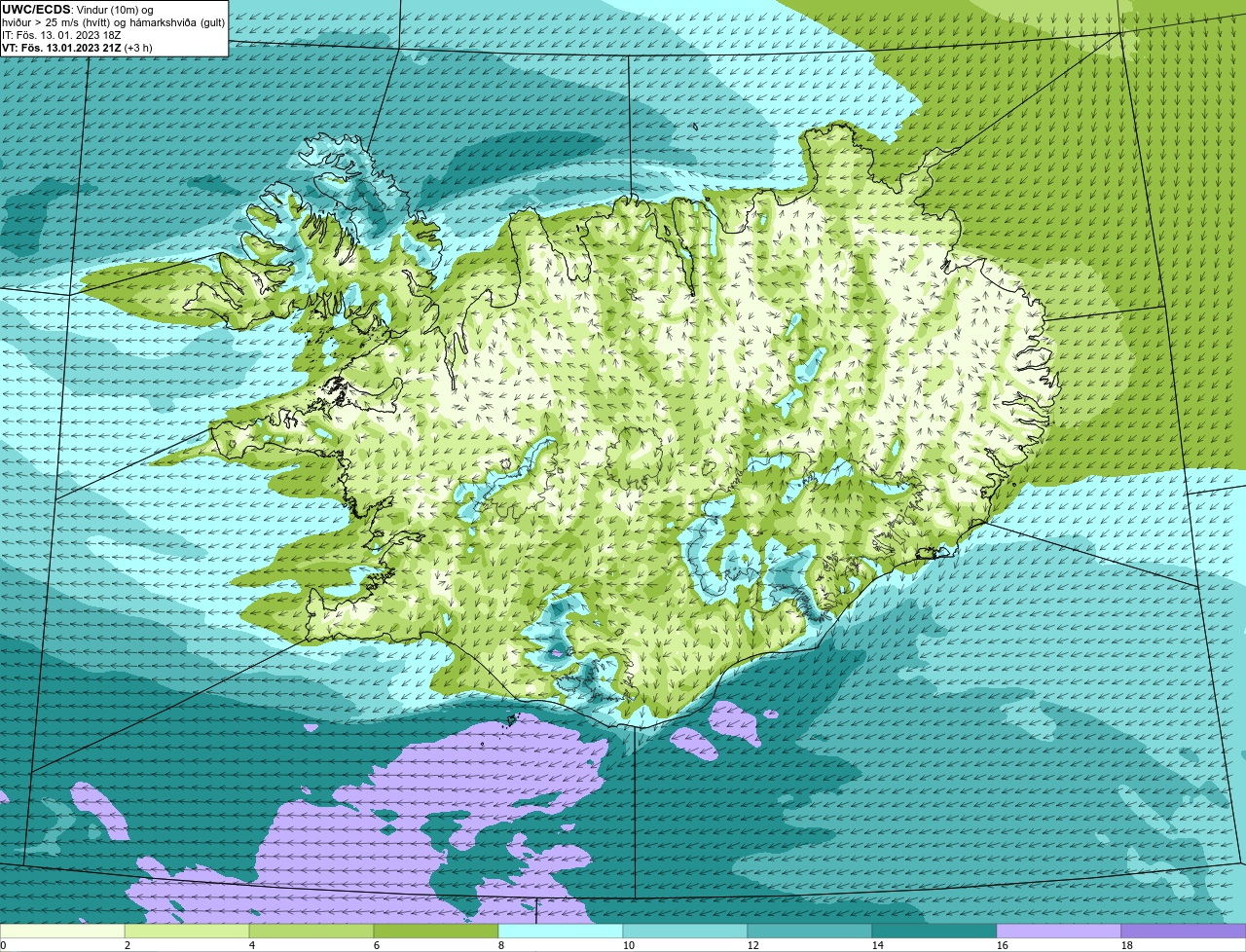Select the '8' tick label on the scale

(x=501, y=945)
